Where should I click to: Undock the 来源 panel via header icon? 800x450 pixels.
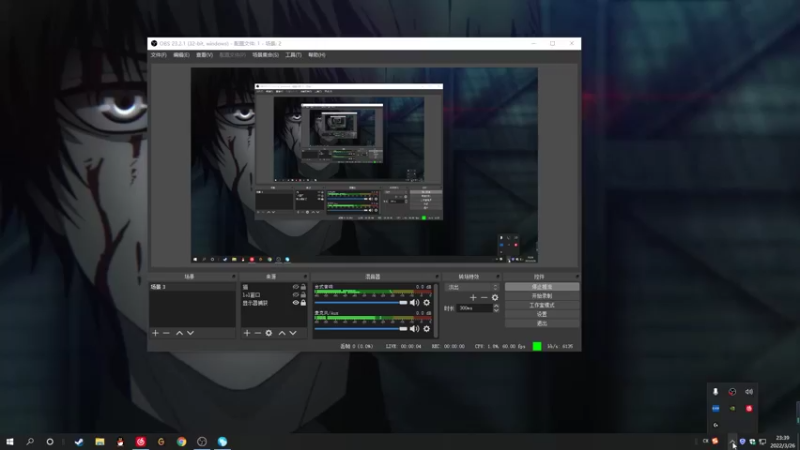(305, 277)
